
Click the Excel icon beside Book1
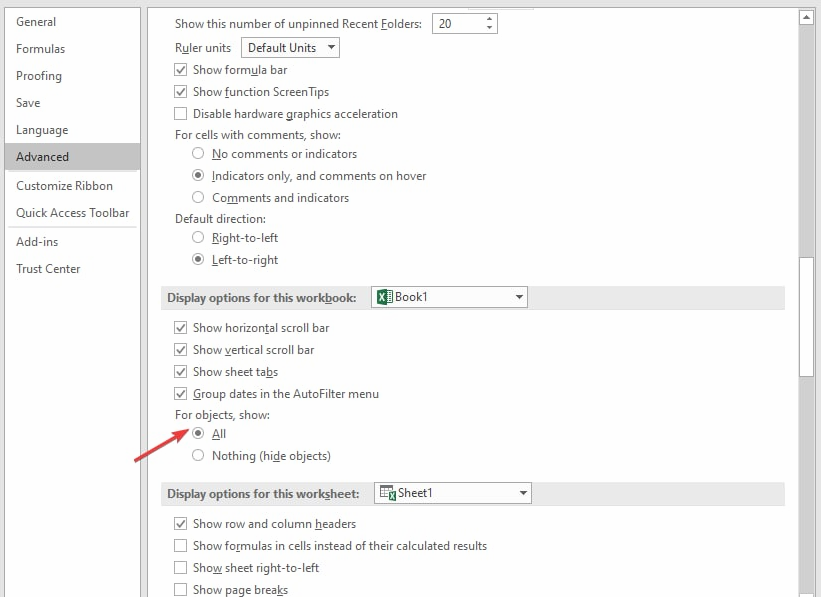click(x=384, y=297)
